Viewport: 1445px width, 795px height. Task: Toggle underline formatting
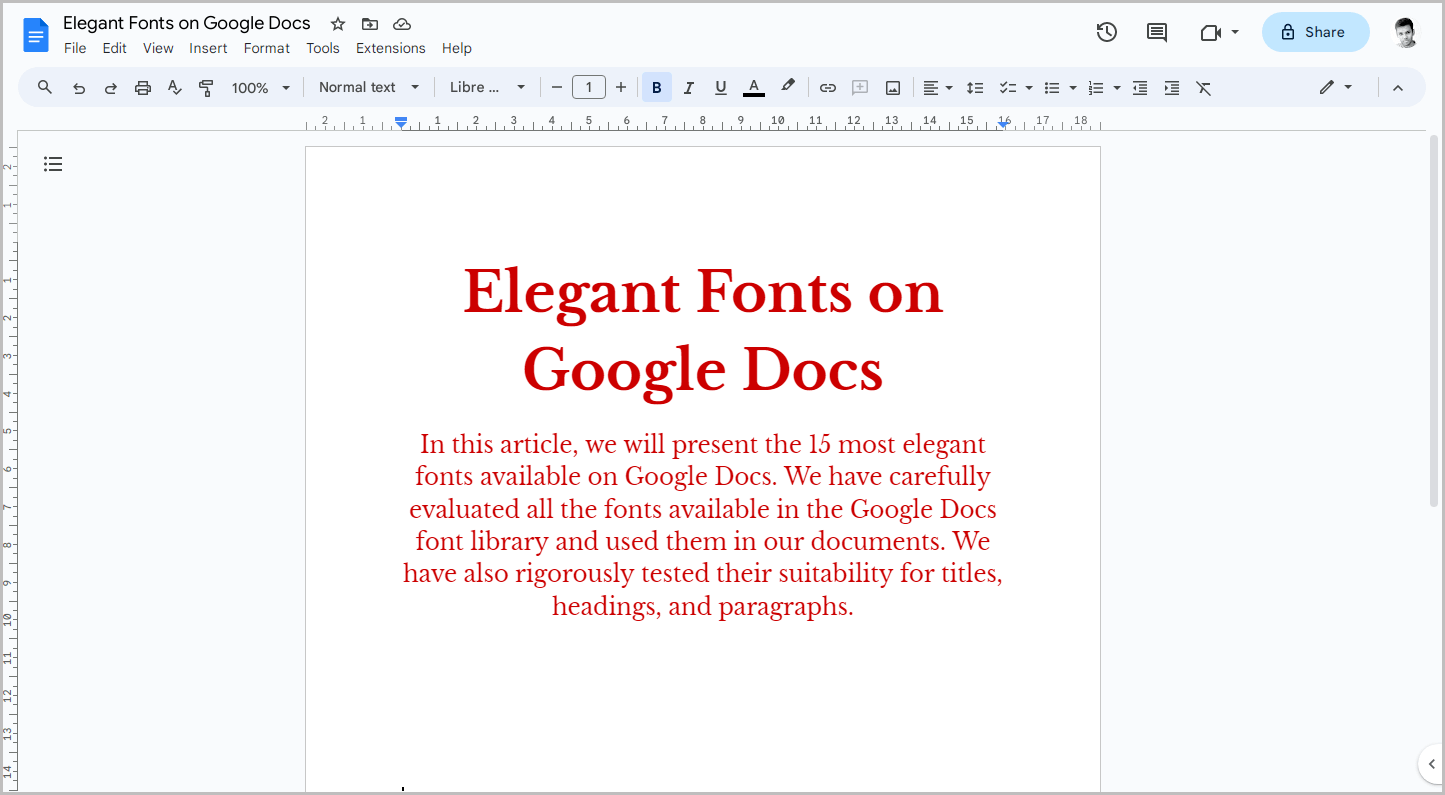pyautogui.click(x=720, y=87)
